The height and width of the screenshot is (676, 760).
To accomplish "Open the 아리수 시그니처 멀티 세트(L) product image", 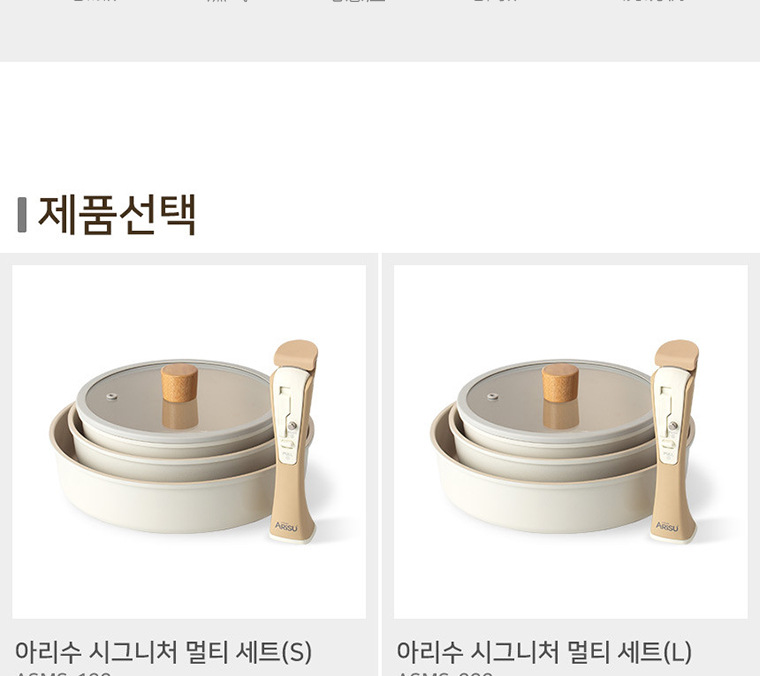I will click(x=570, y=441).
